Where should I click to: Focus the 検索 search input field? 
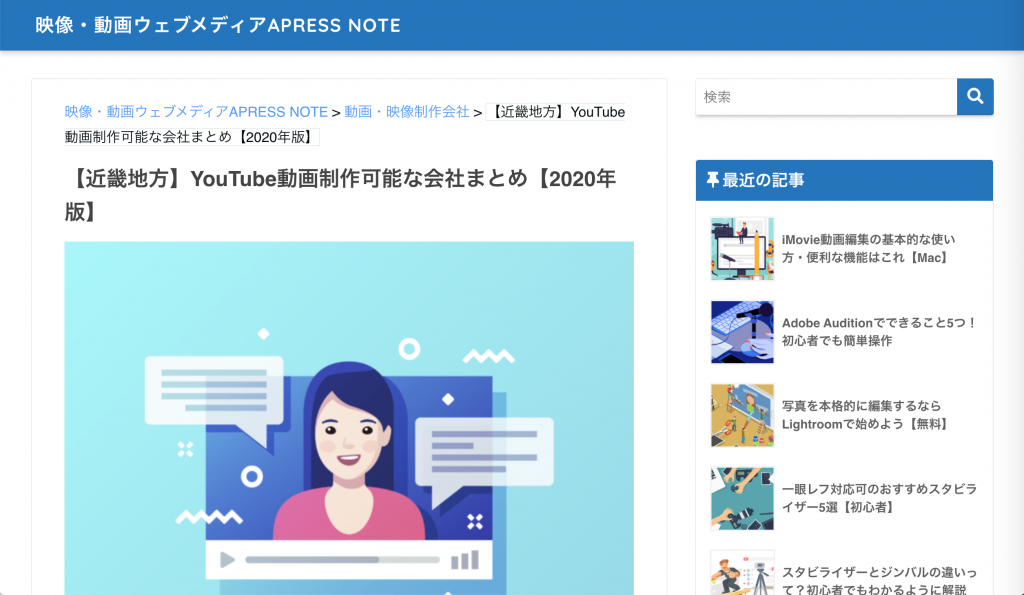(826, 97)
